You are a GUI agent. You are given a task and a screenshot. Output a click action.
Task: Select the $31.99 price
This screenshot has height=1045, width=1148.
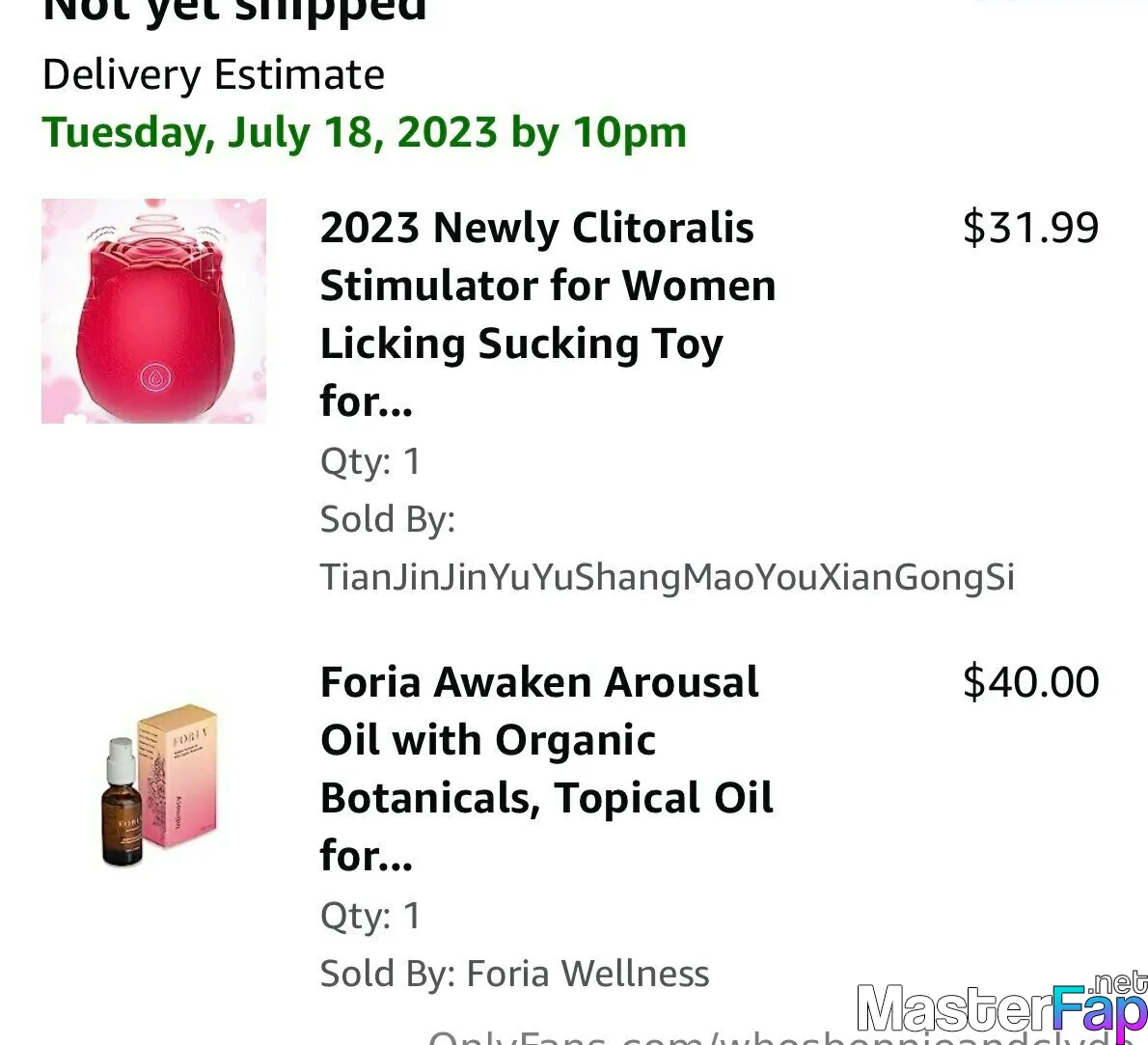click(x=1031, y=227)
